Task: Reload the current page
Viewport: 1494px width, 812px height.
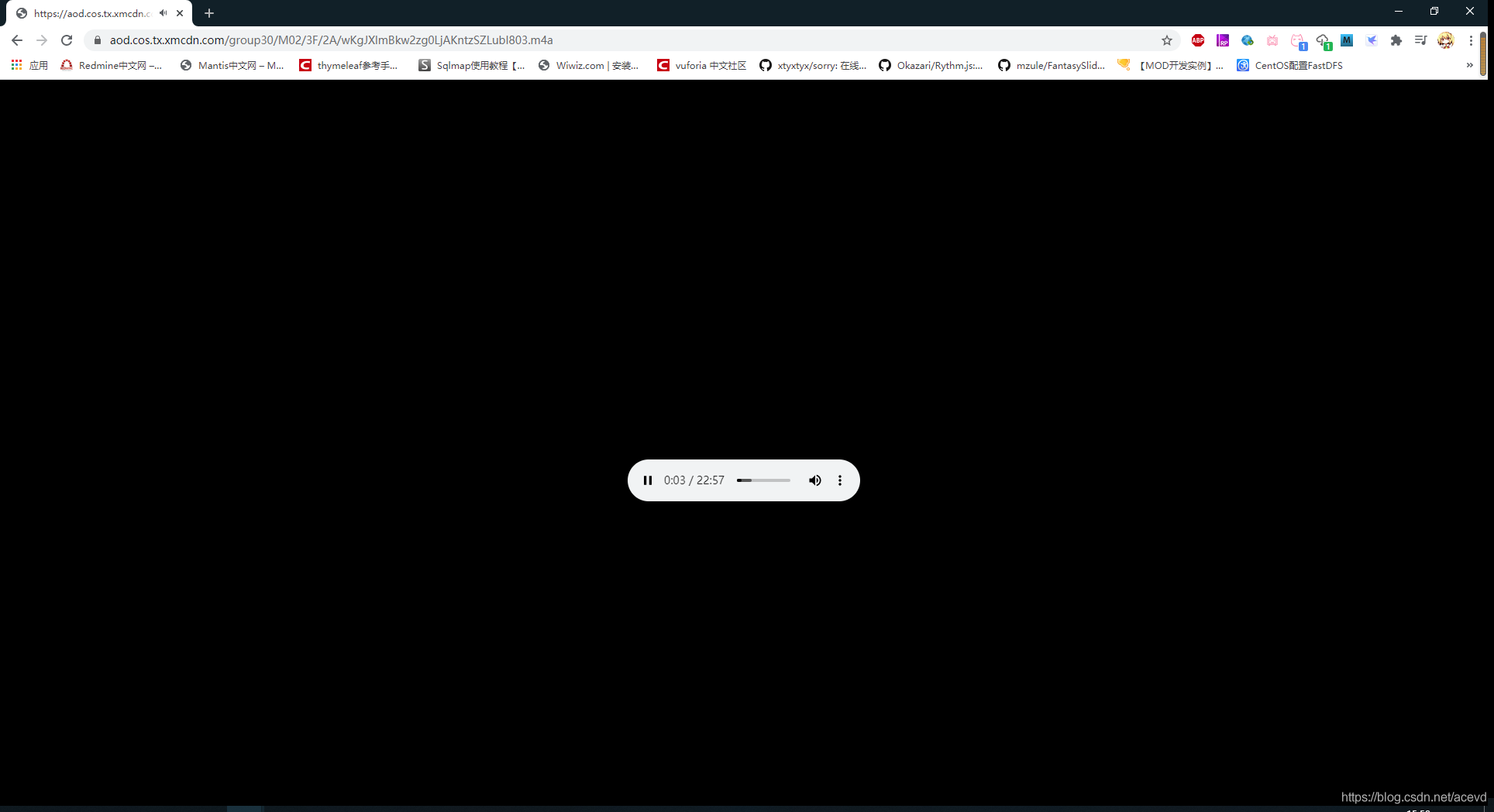Action: click(67, 40)
